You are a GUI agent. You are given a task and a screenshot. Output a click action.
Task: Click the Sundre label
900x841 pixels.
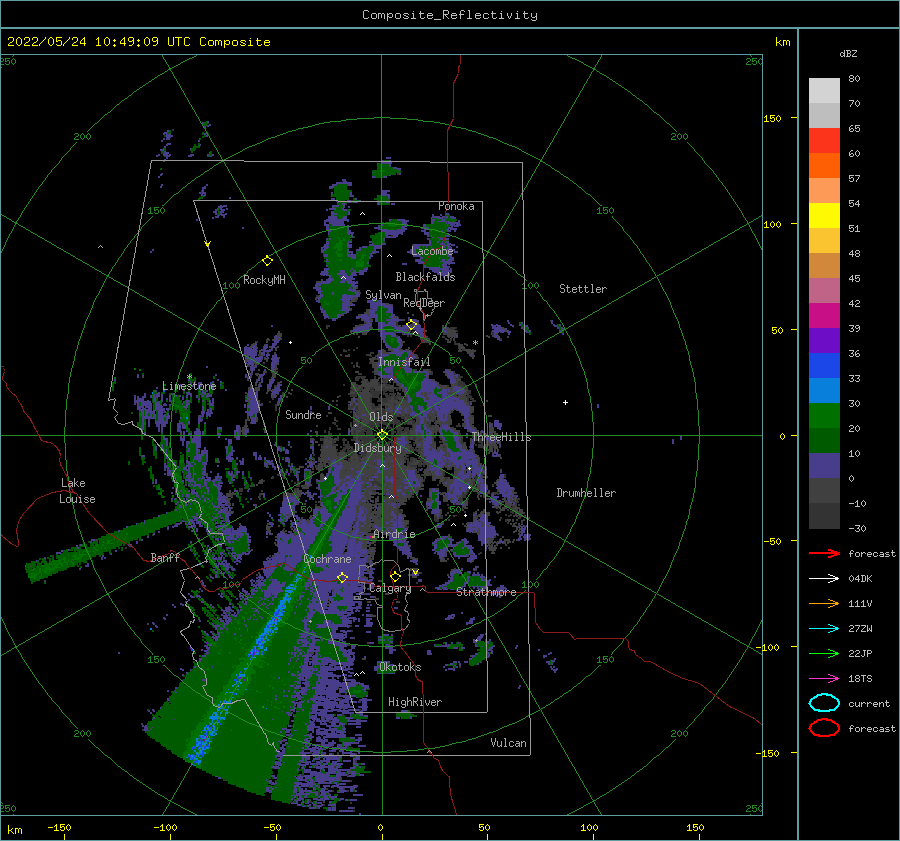click(x=303, y=414)
